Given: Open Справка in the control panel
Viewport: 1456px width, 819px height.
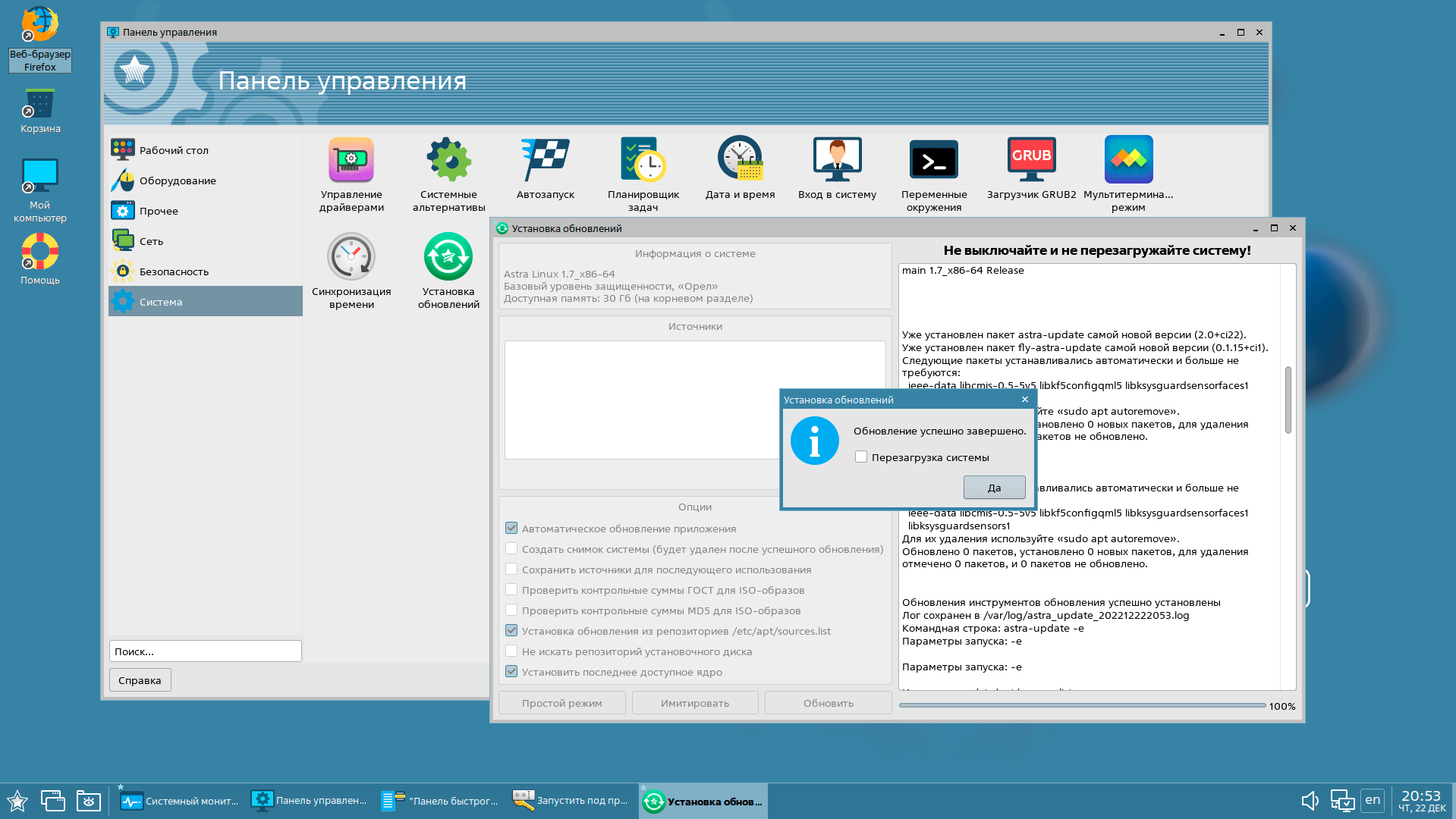Looking at the screenshot, I should click(140, 680).
